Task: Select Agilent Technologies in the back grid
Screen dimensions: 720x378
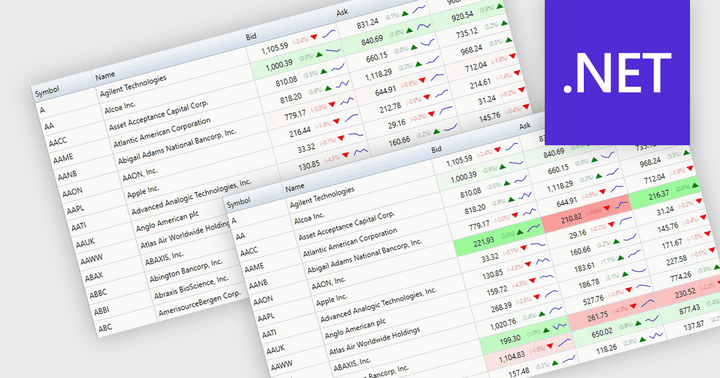Action: point(133,86)
